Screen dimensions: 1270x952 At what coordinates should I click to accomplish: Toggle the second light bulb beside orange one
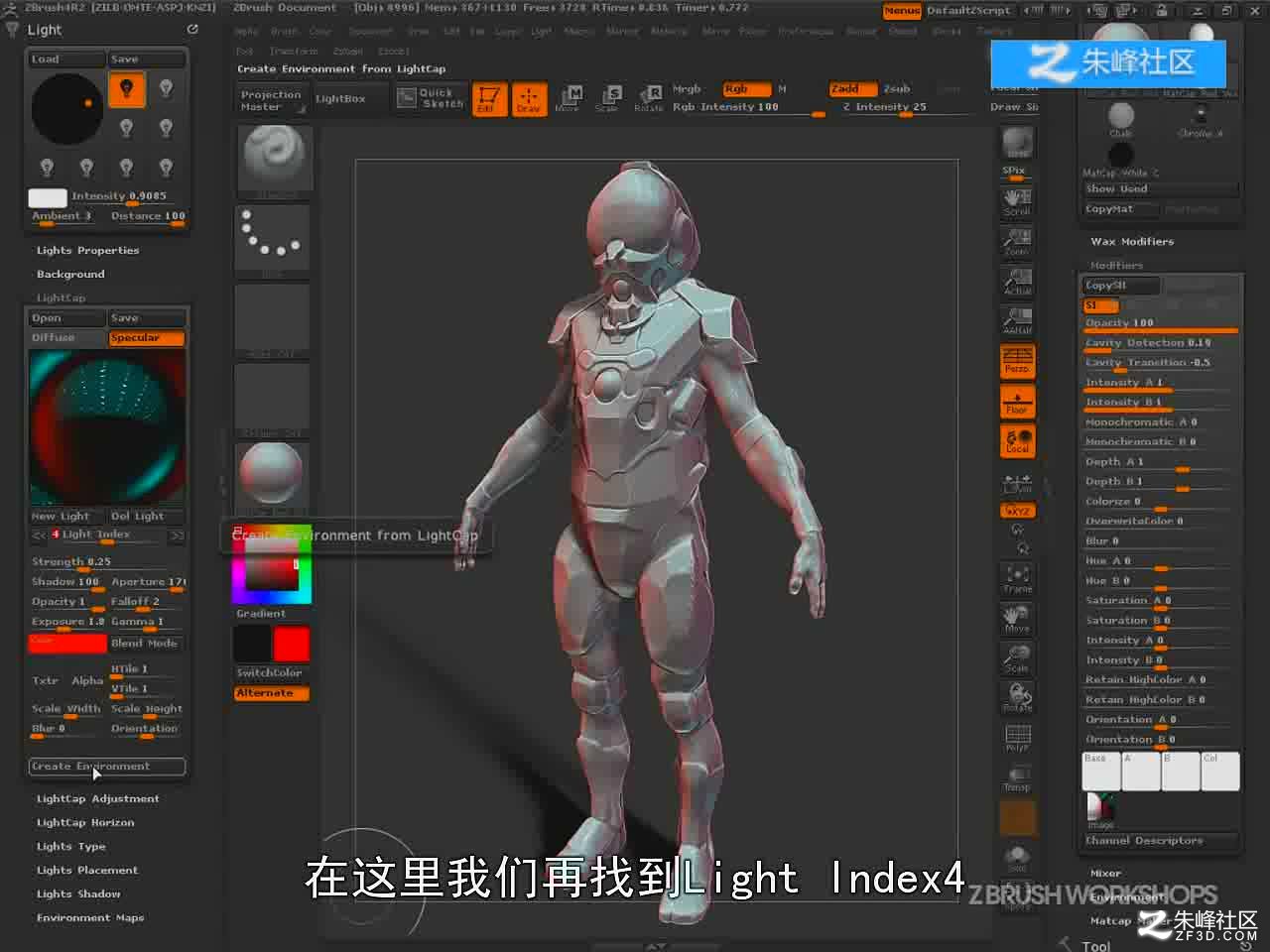(x=166, y=89)
